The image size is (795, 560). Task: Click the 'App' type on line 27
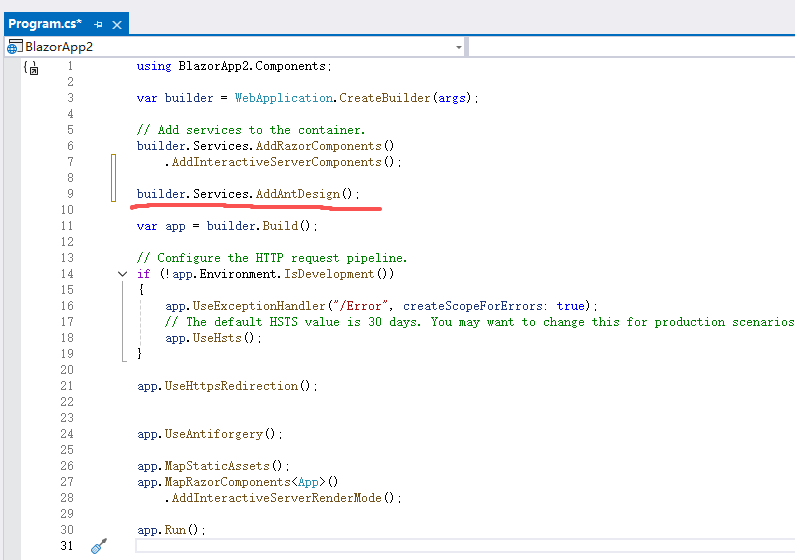pos(308,482)
